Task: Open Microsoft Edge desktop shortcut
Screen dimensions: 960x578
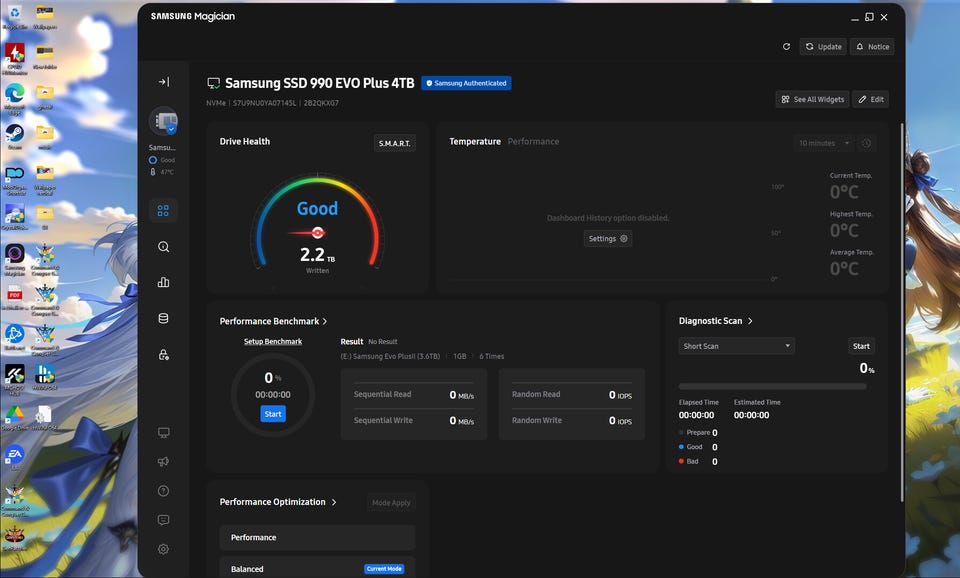Action: [x=15, y=99]
